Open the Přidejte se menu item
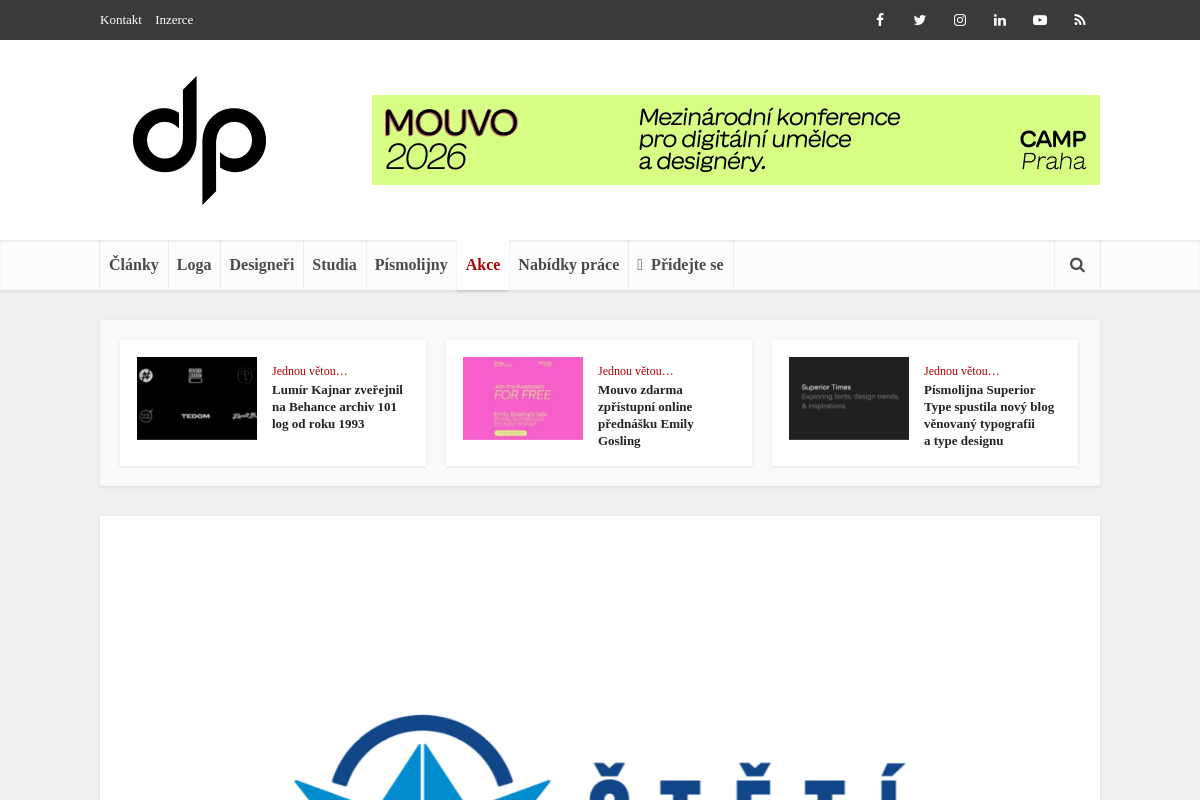Image resolution: width=1200 pixels, height=800 pixels. [681, 265]
